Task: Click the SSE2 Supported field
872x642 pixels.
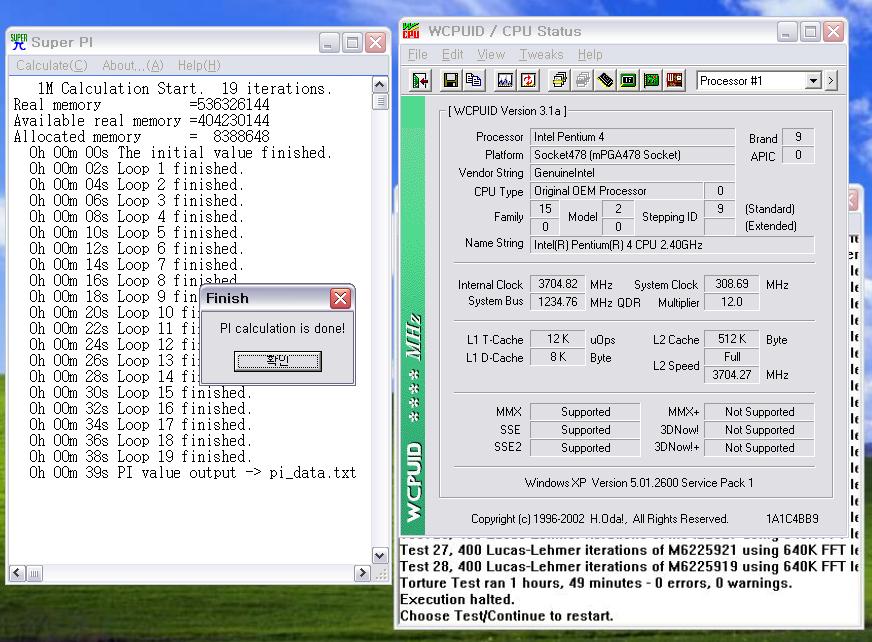Action: pos(585,448)
